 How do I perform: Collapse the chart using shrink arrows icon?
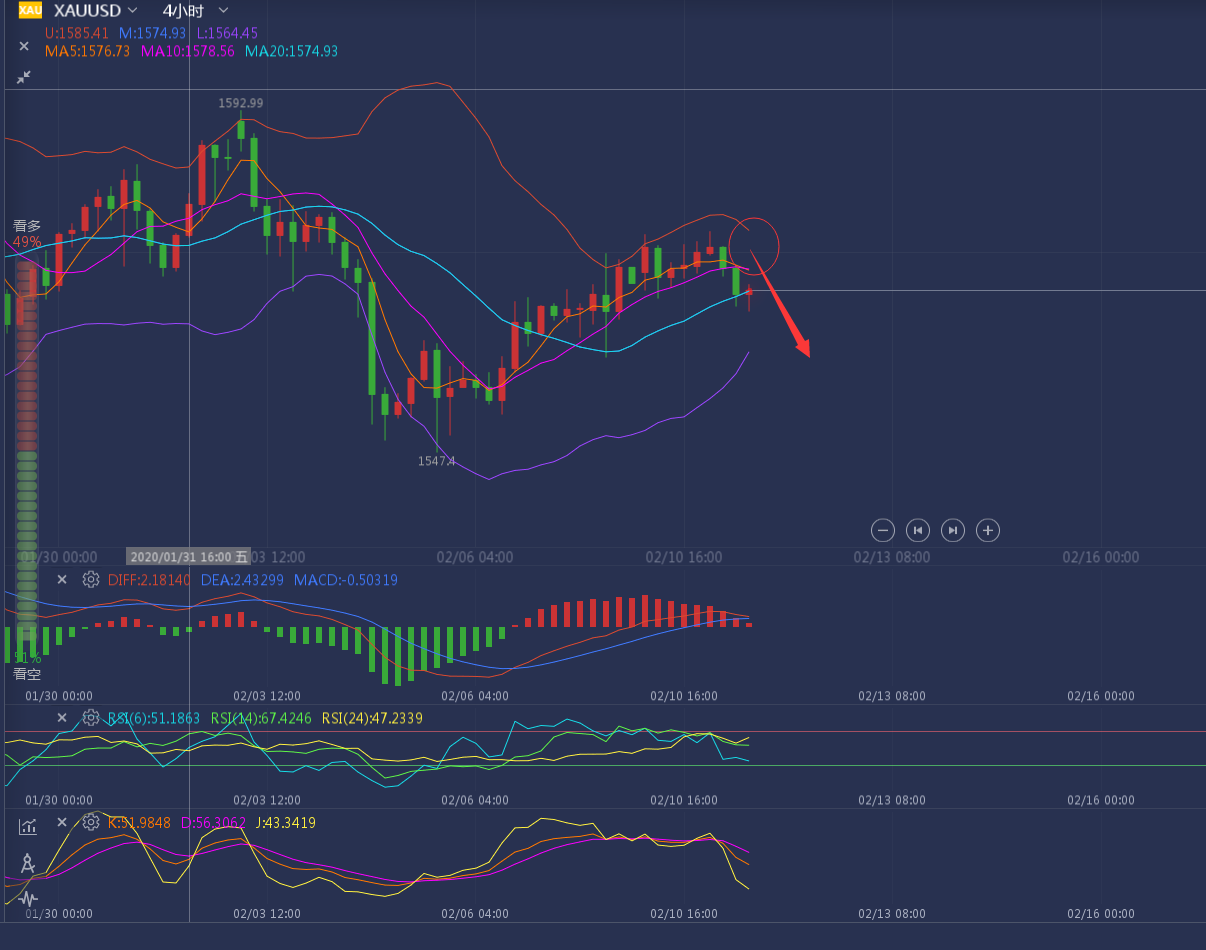pos(24,77)
